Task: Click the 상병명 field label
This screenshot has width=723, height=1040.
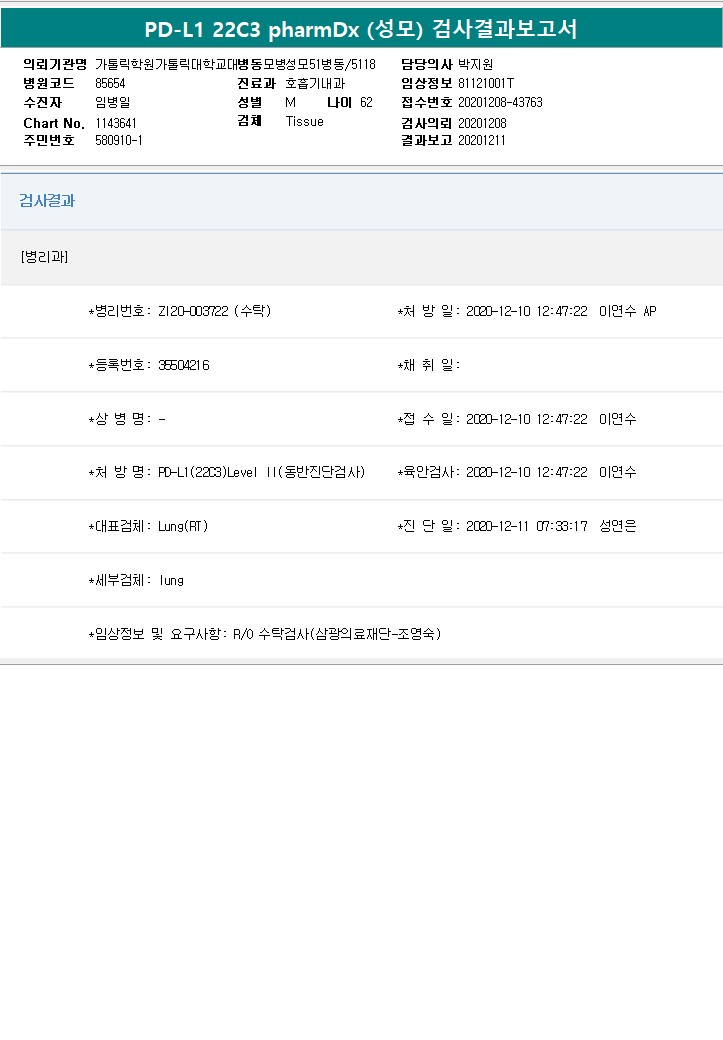Action: point(120,419)
